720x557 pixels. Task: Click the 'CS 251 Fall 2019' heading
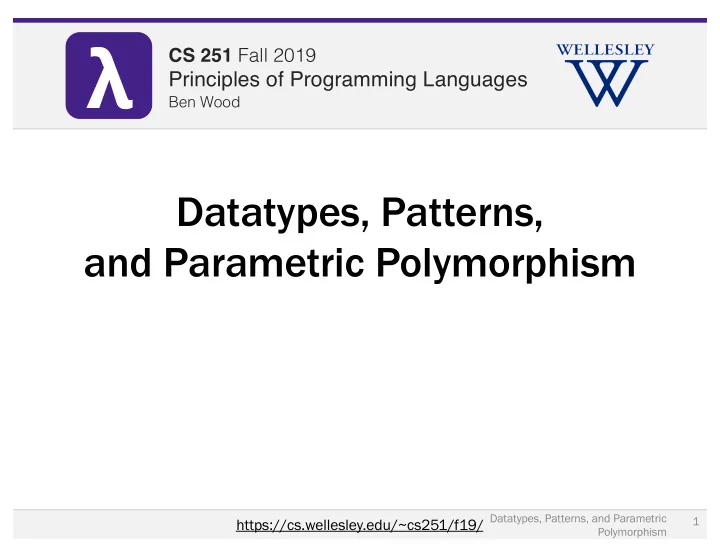[x=242, y=55]
